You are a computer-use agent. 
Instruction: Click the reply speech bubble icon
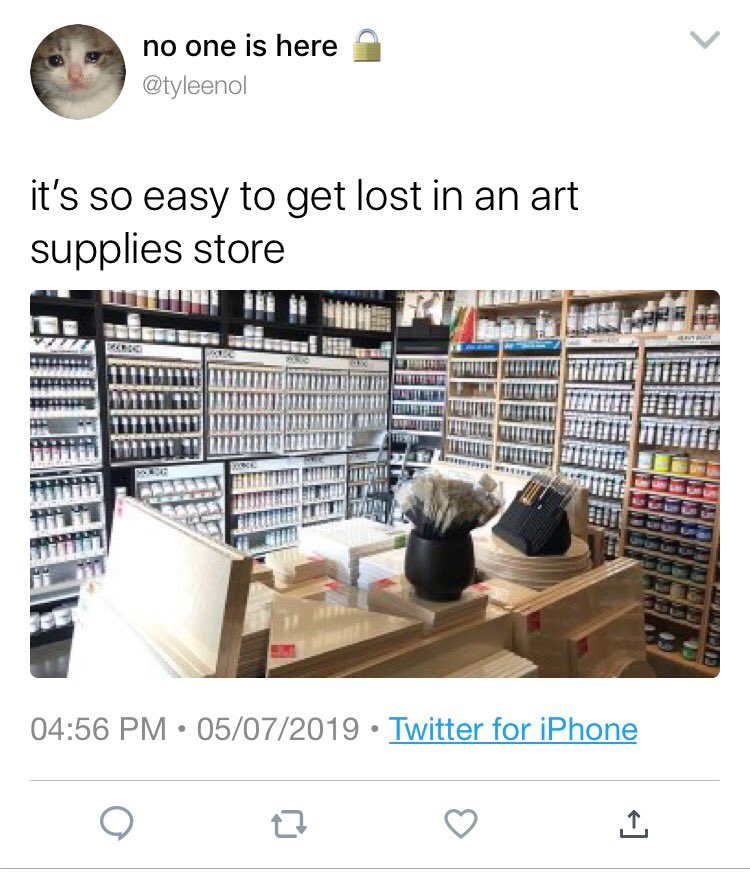[116, 823]
